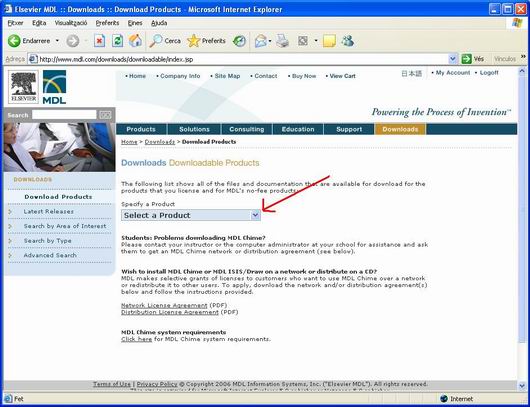Click the "Click here" system requirements link
This screenshot has height=407, width=530.
tap(137, 339)
